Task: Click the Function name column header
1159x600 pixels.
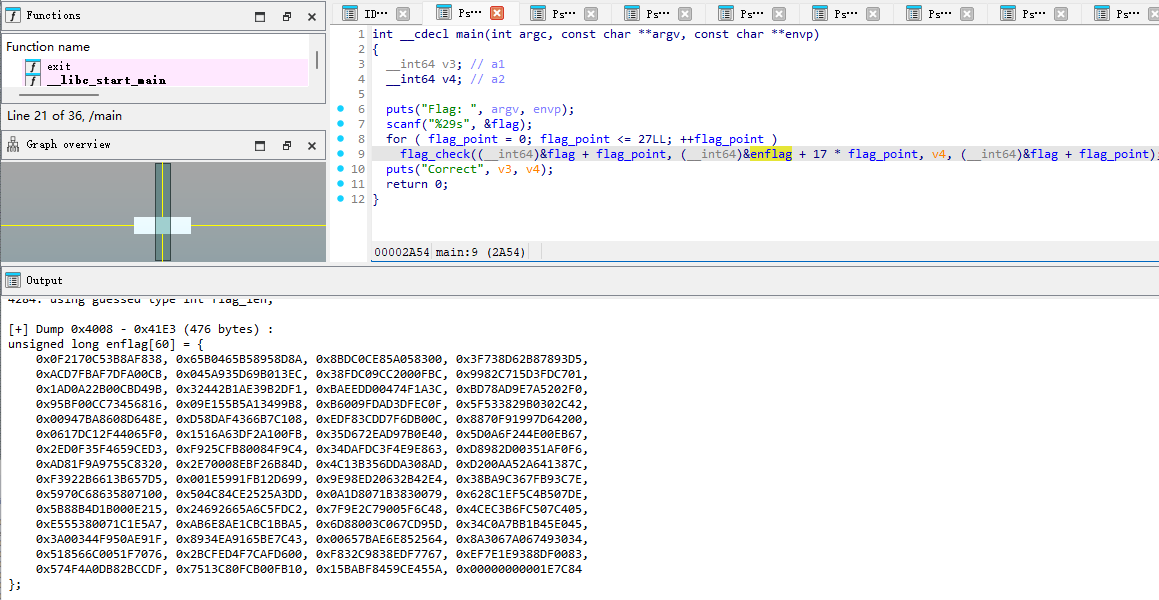Action: pos(48,47)
